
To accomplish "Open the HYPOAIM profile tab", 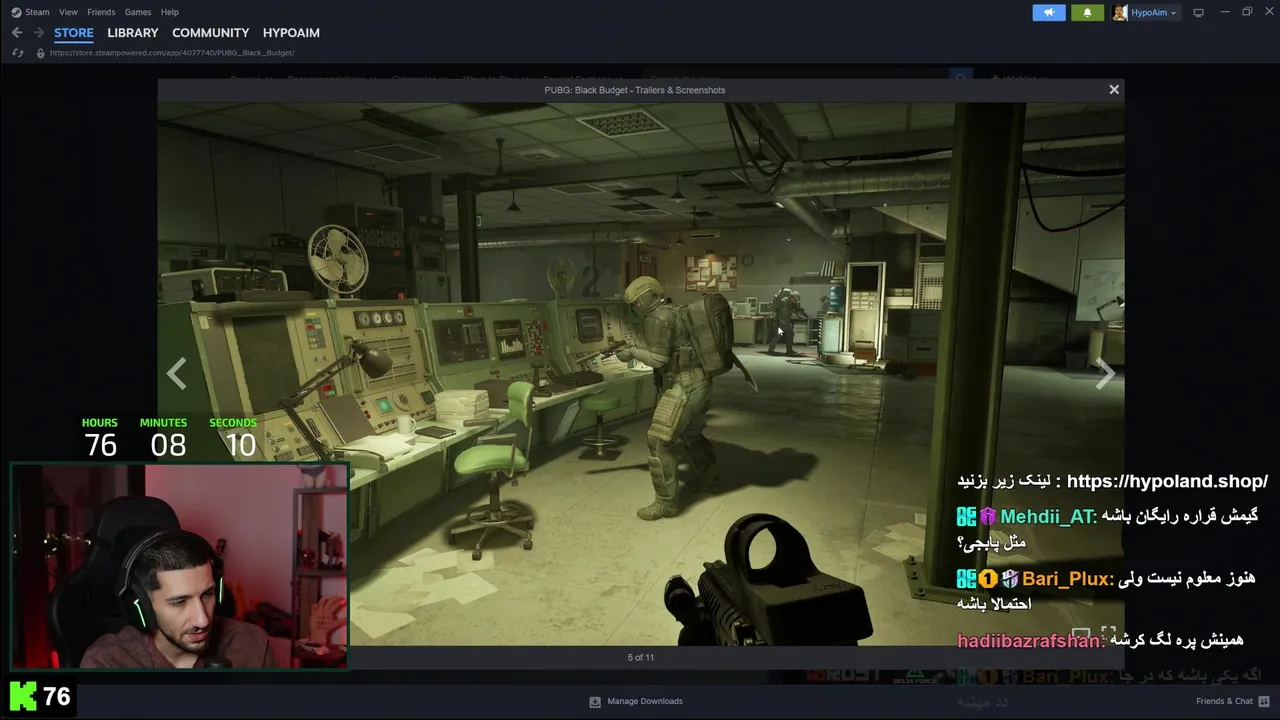I will click(x=291, y=33).
